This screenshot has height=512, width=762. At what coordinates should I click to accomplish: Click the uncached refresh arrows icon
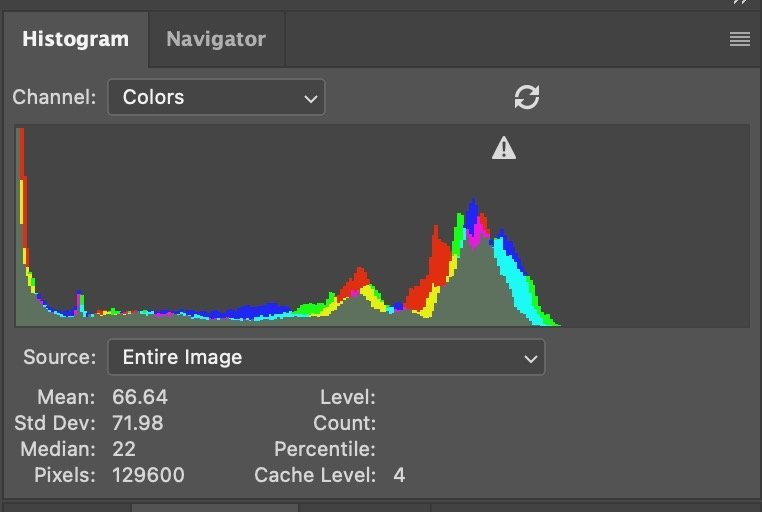pos(527,97)
